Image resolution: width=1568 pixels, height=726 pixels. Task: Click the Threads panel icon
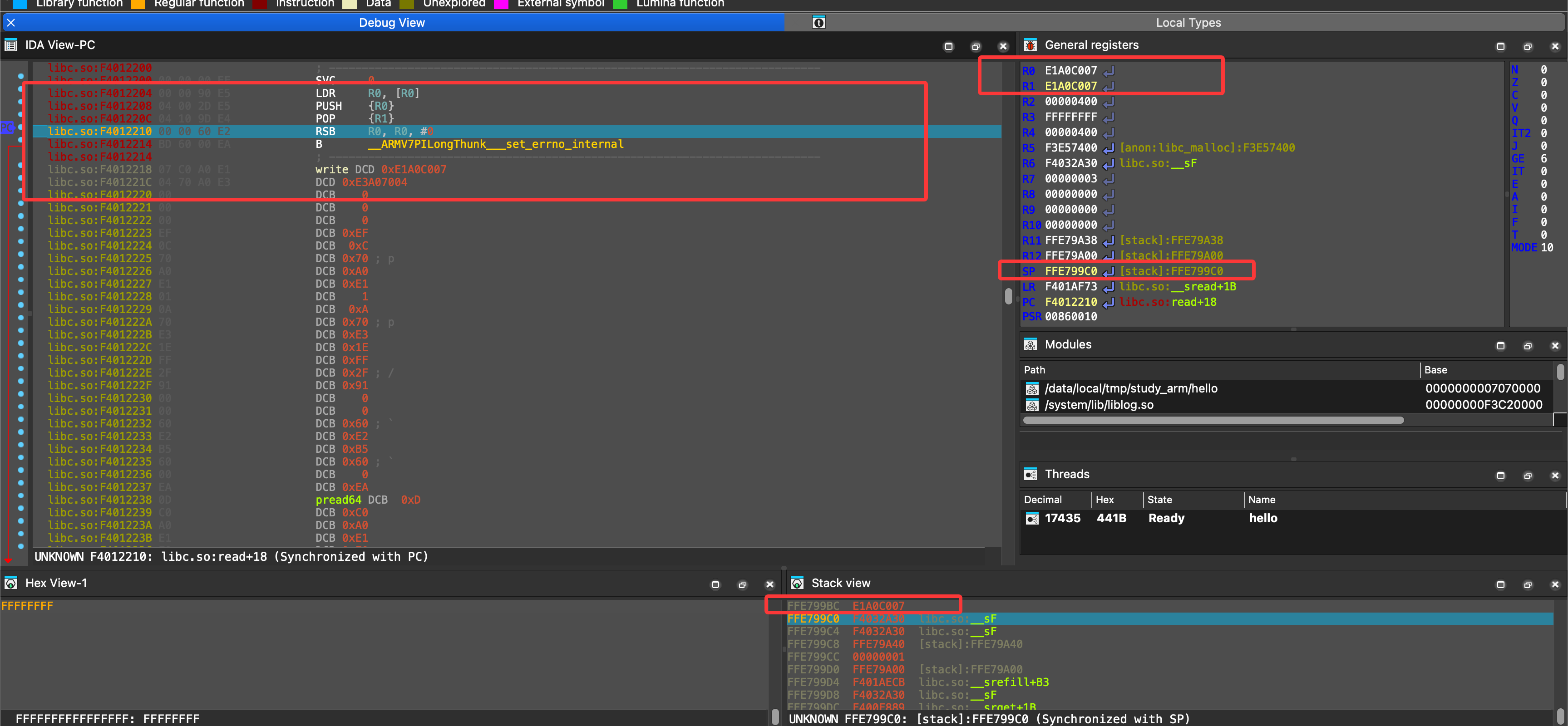pos(1030,474)
